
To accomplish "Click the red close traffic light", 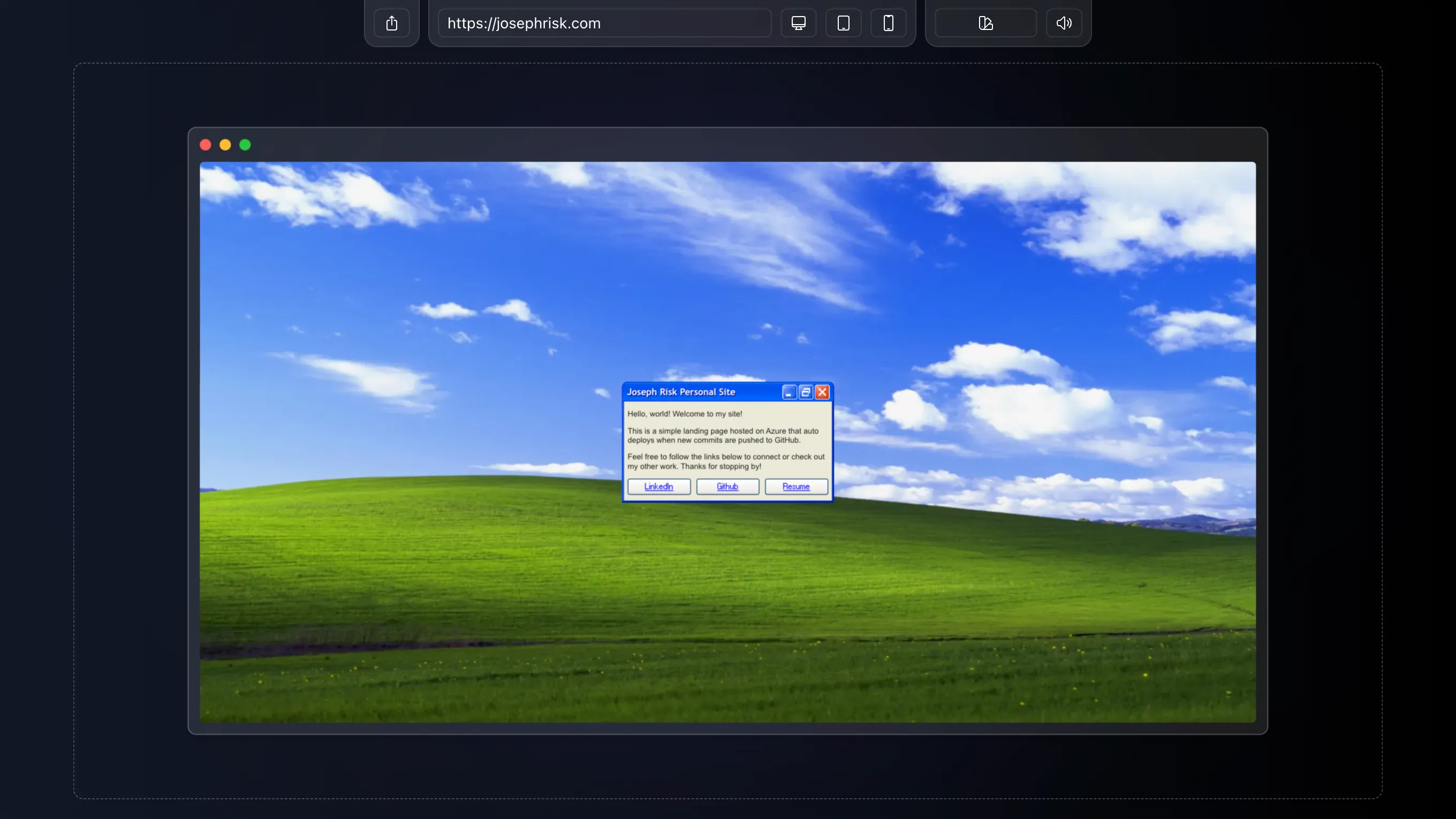I will [205, 145].
